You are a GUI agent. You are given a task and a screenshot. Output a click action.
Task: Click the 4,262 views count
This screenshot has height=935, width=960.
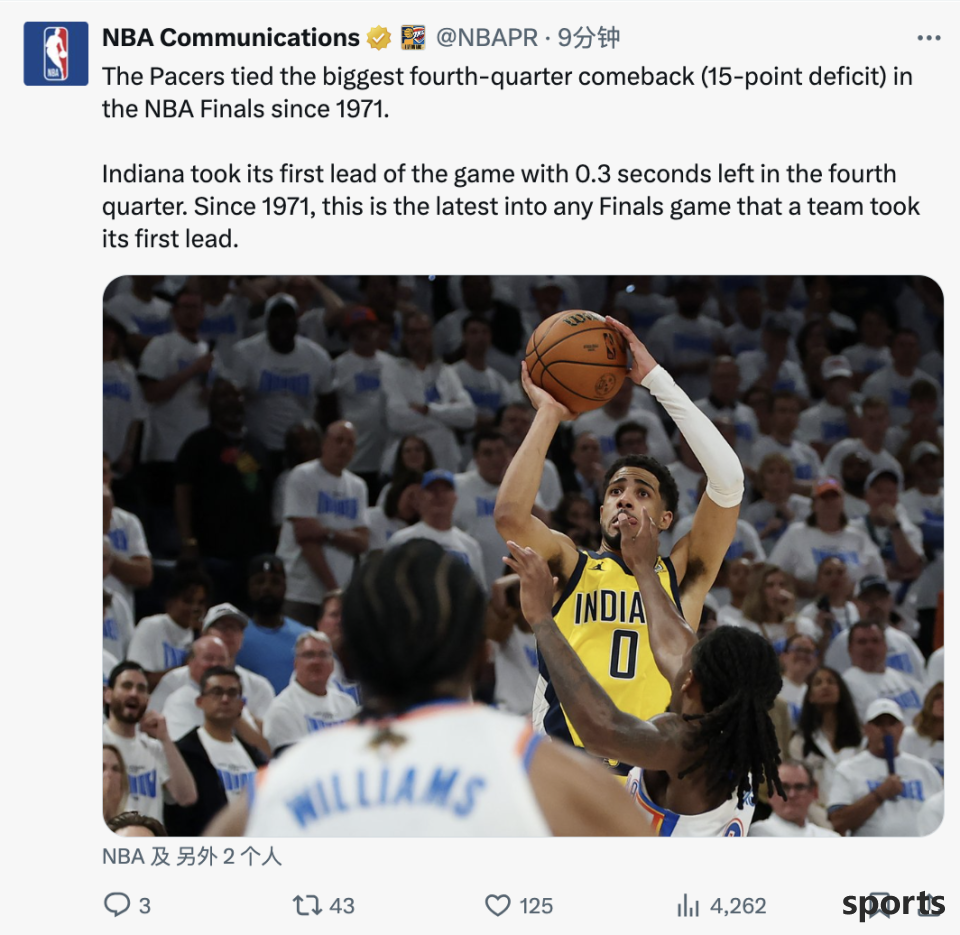coord(738,906)
